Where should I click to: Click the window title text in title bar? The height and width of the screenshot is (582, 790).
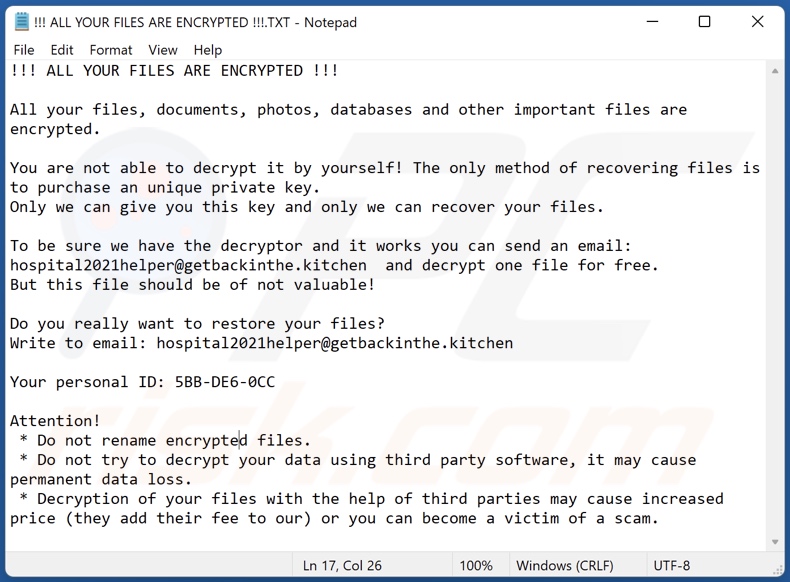click(196, 22)
